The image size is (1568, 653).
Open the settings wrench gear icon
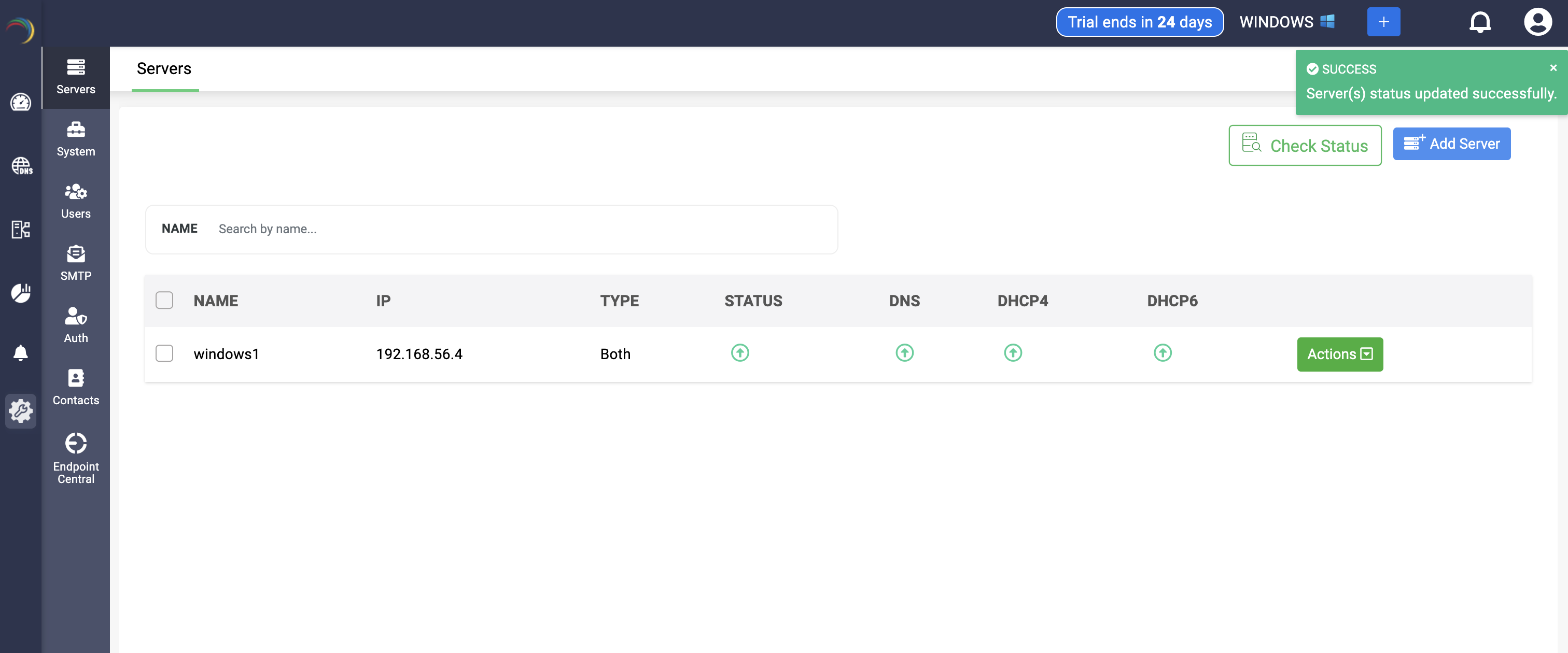[x=21, y=411]
